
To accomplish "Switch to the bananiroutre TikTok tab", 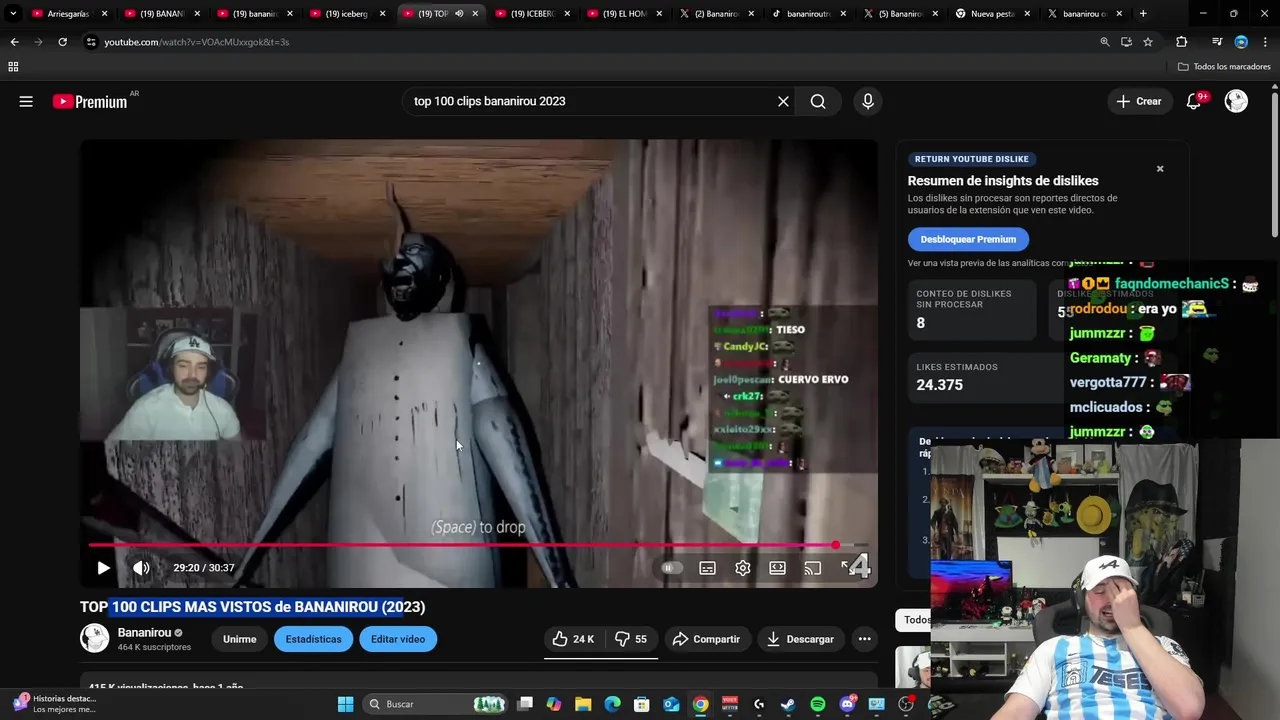I will click(x=810, y=14).
